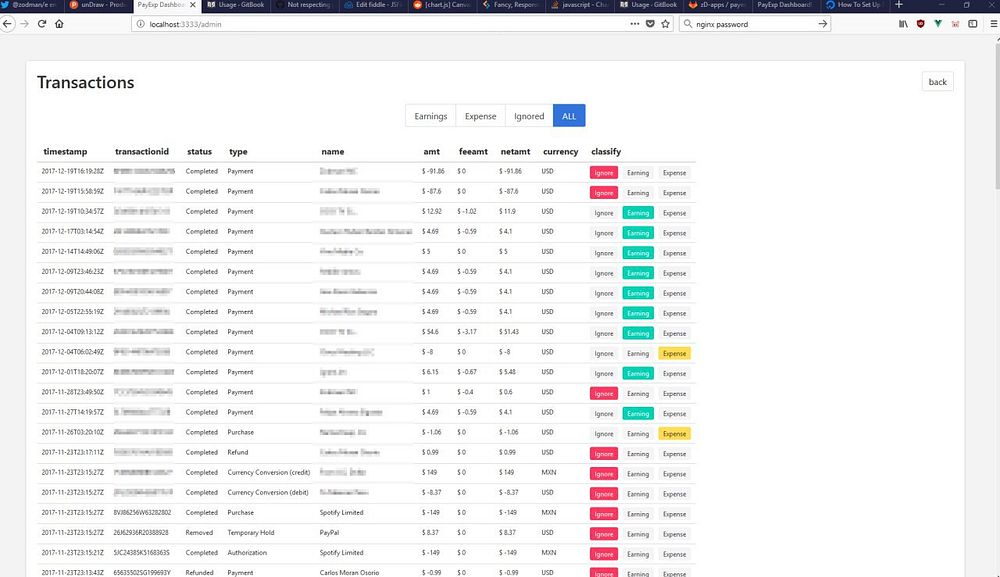Select 'Carlos Moran Osorio' name cell
The height and width of the screenshot is (577, 1000).
(x=349, y=573)
